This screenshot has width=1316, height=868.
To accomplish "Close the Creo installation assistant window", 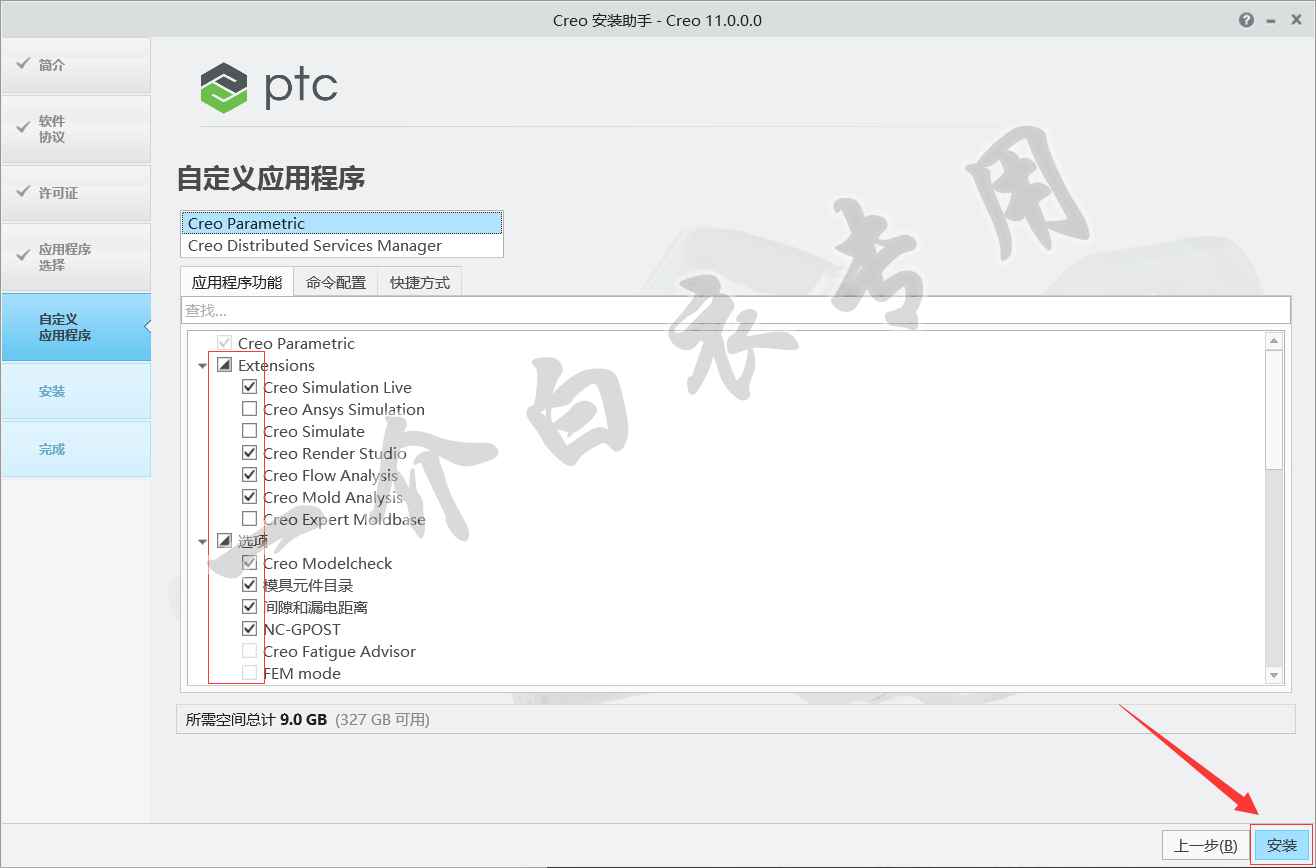I will coord(1296,20).
